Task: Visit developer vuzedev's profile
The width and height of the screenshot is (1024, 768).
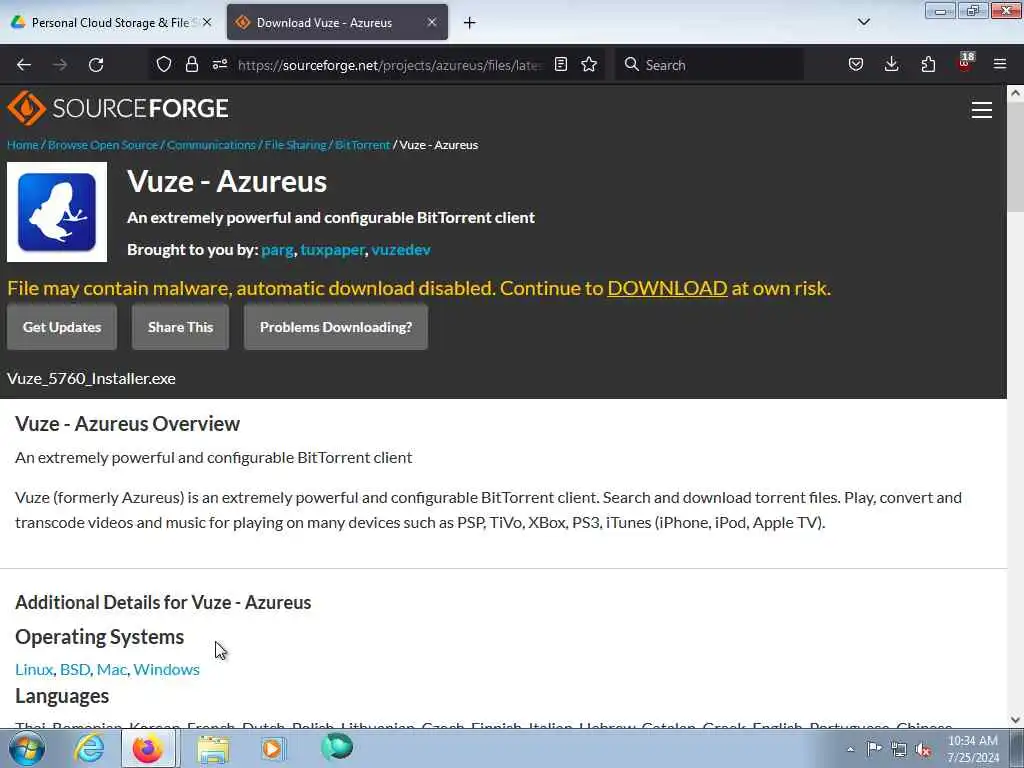Action: 401,250
